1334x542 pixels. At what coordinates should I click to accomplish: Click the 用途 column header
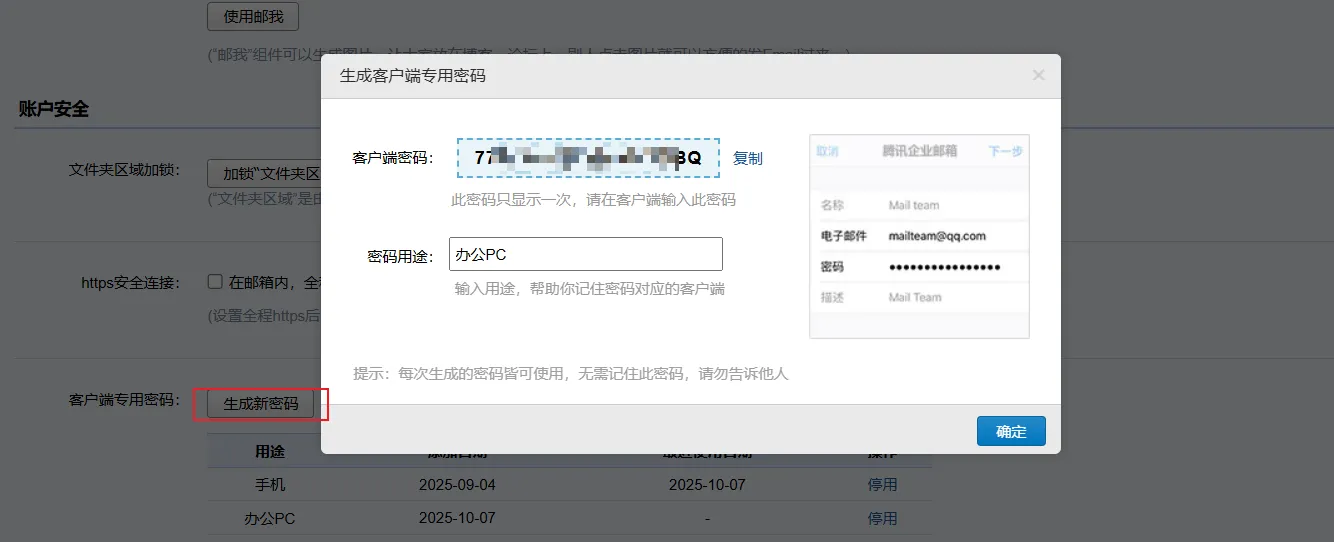(x=270, y=452)
